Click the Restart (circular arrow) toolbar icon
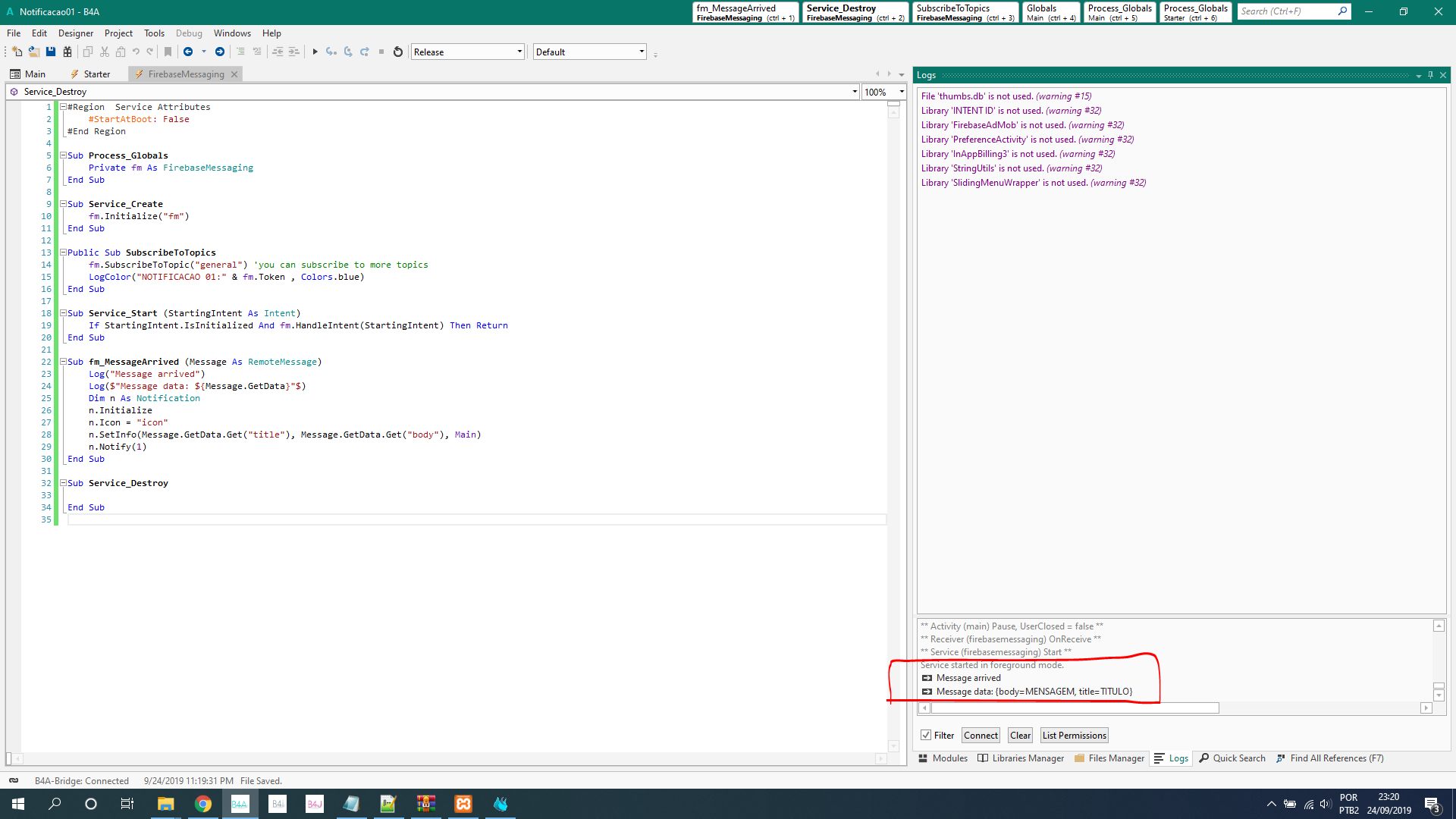Screen dimensions: 1456x819 point(397,52)
